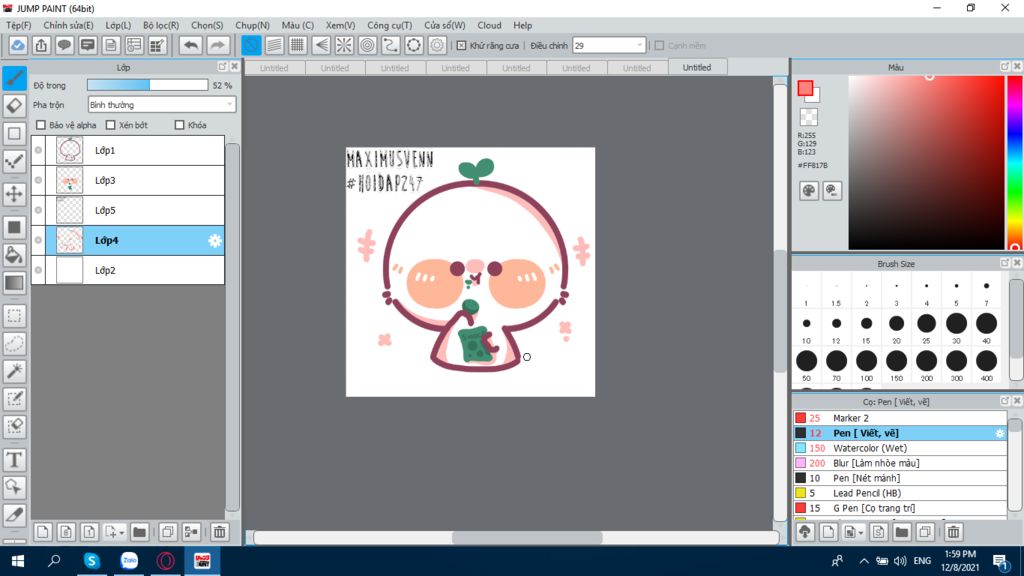
Task: Select the Eyedropper tool
Action: point(14,515)
